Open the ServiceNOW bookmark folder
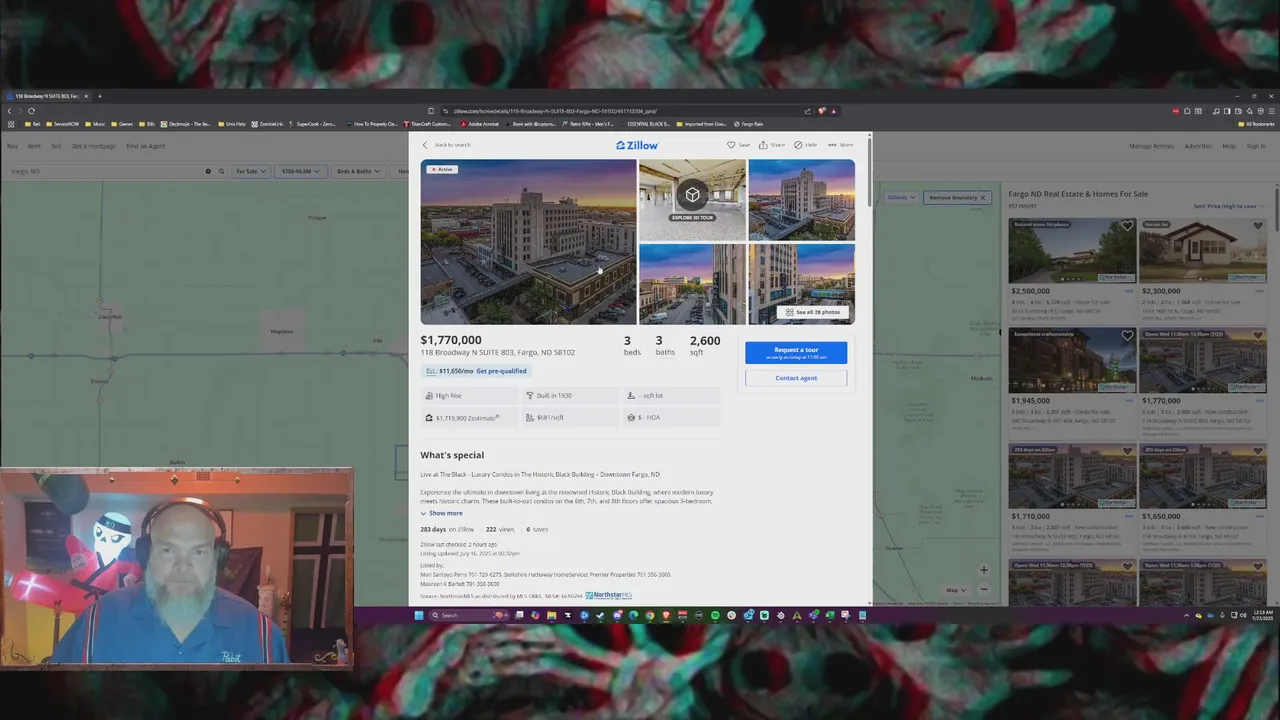The height and width of the screenshot is (720, 1280). click(62, 124)
